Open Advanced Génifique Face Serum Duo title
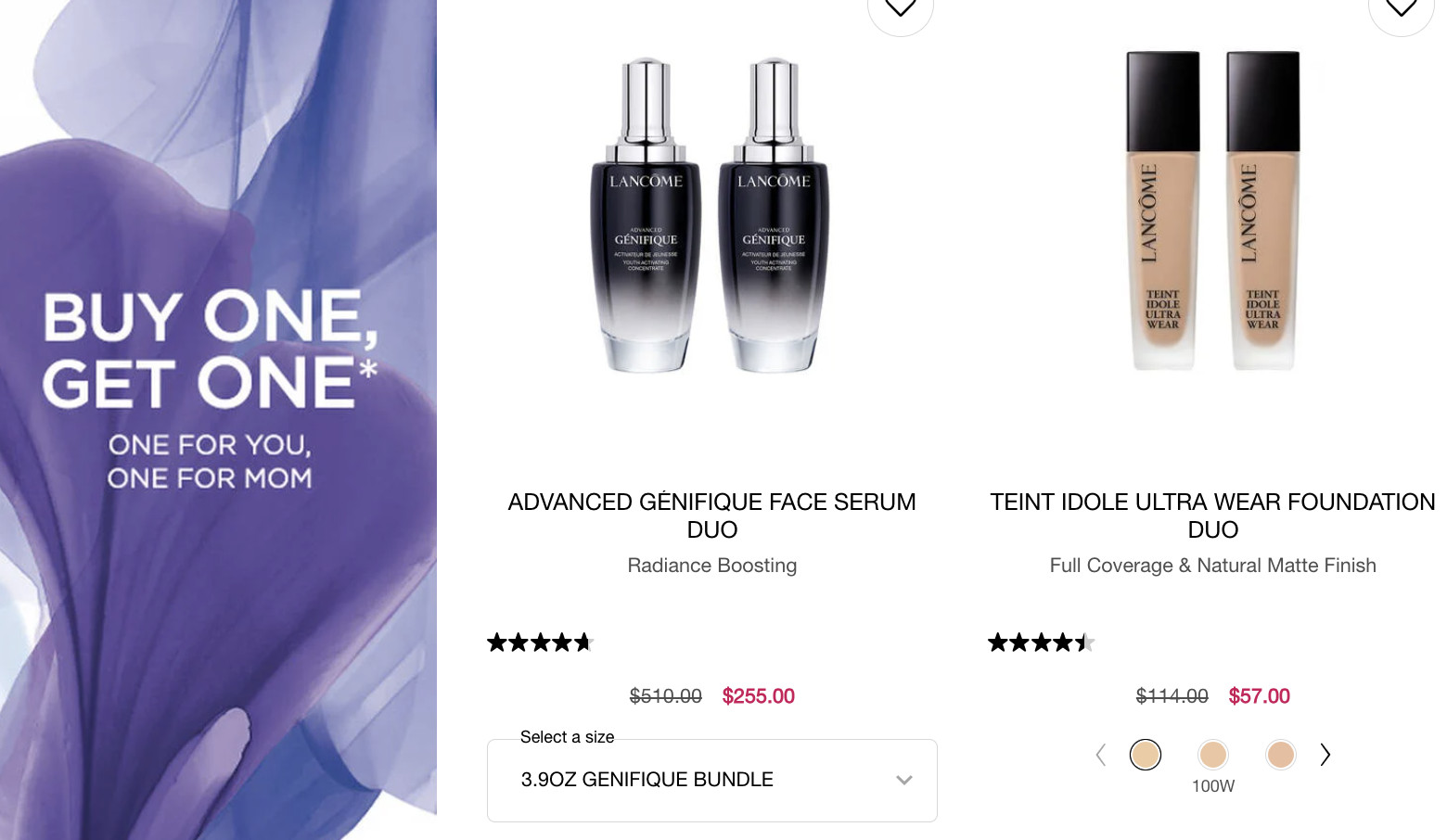Screen dimensions: 1447x840 pyautogui.click(x=712, y=515)
